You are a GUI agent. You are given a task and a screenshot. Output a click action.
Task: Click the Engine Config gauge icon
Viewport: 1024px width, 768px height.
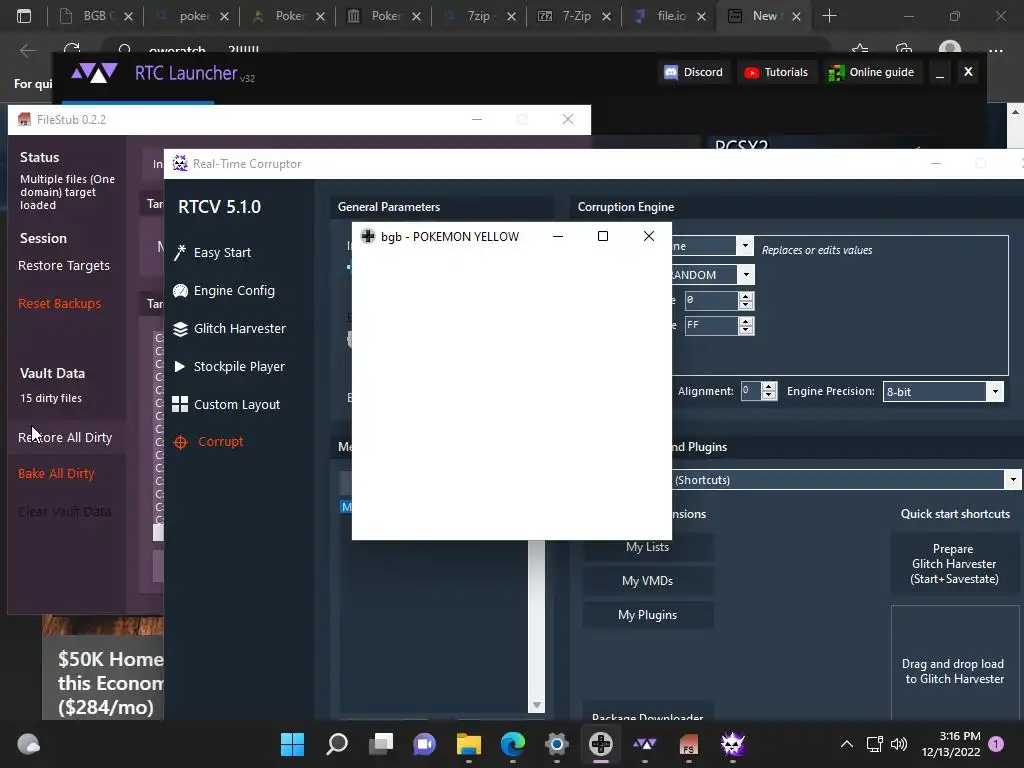(x=180, y=291)
